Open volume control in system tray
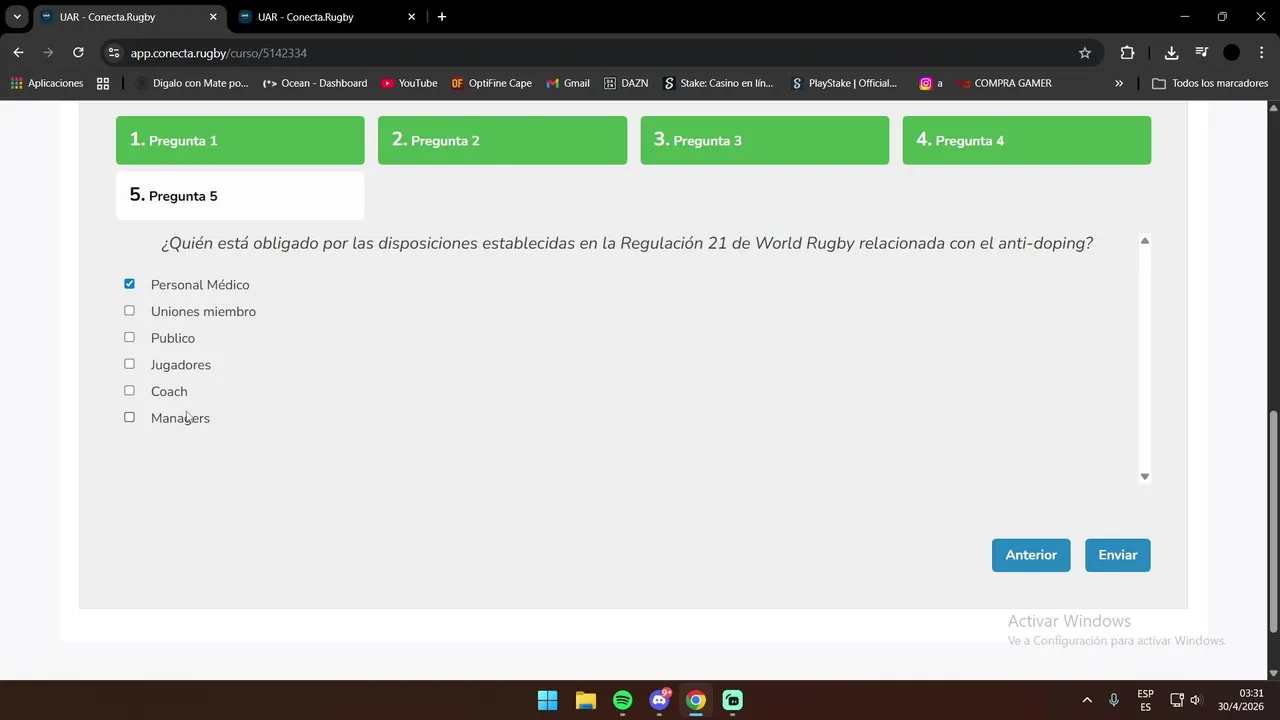The image size is (1280, 720). coord(1195,700)
